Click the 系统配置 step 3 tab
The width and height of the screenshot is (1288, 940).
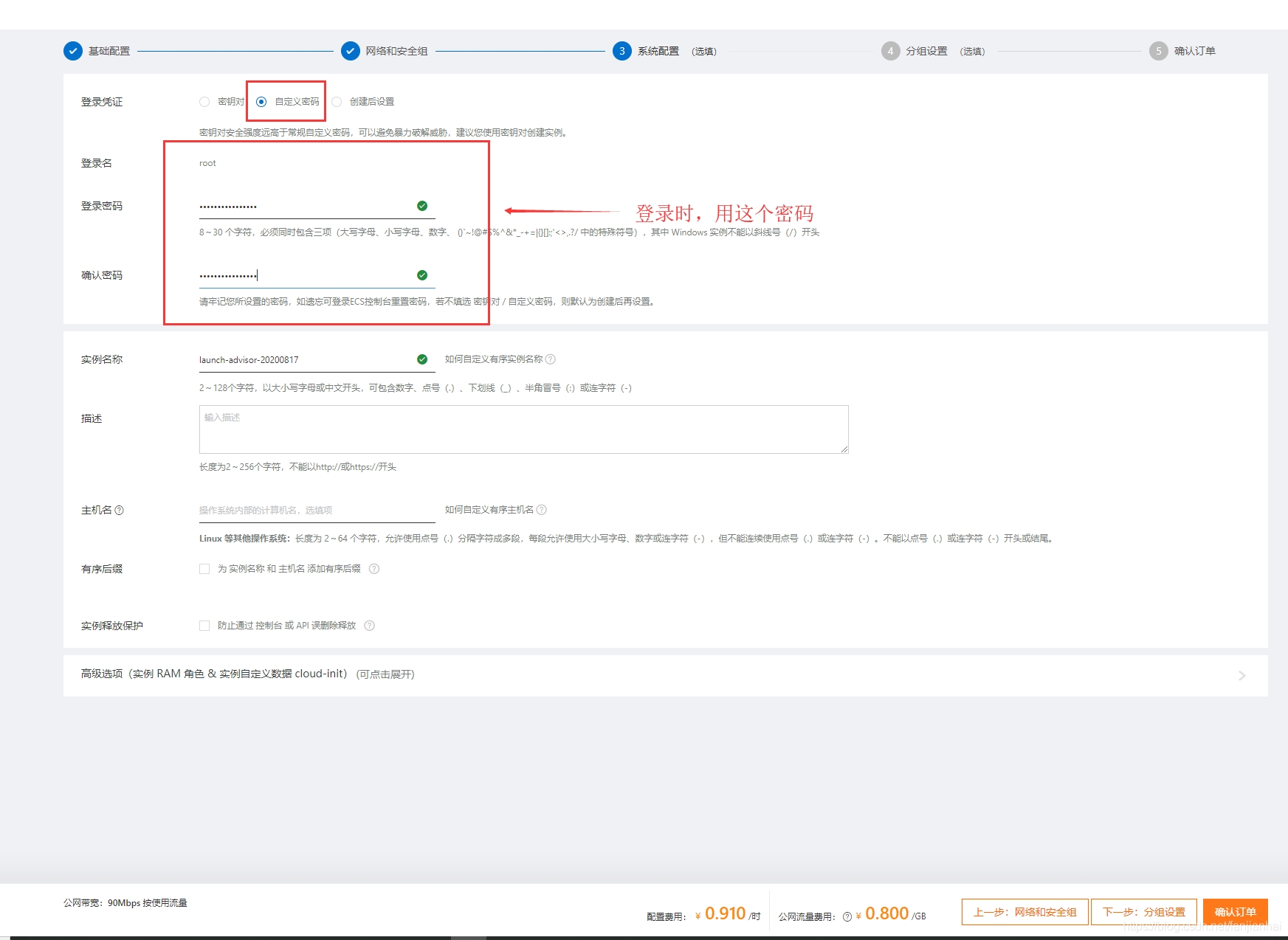(622, 51)
